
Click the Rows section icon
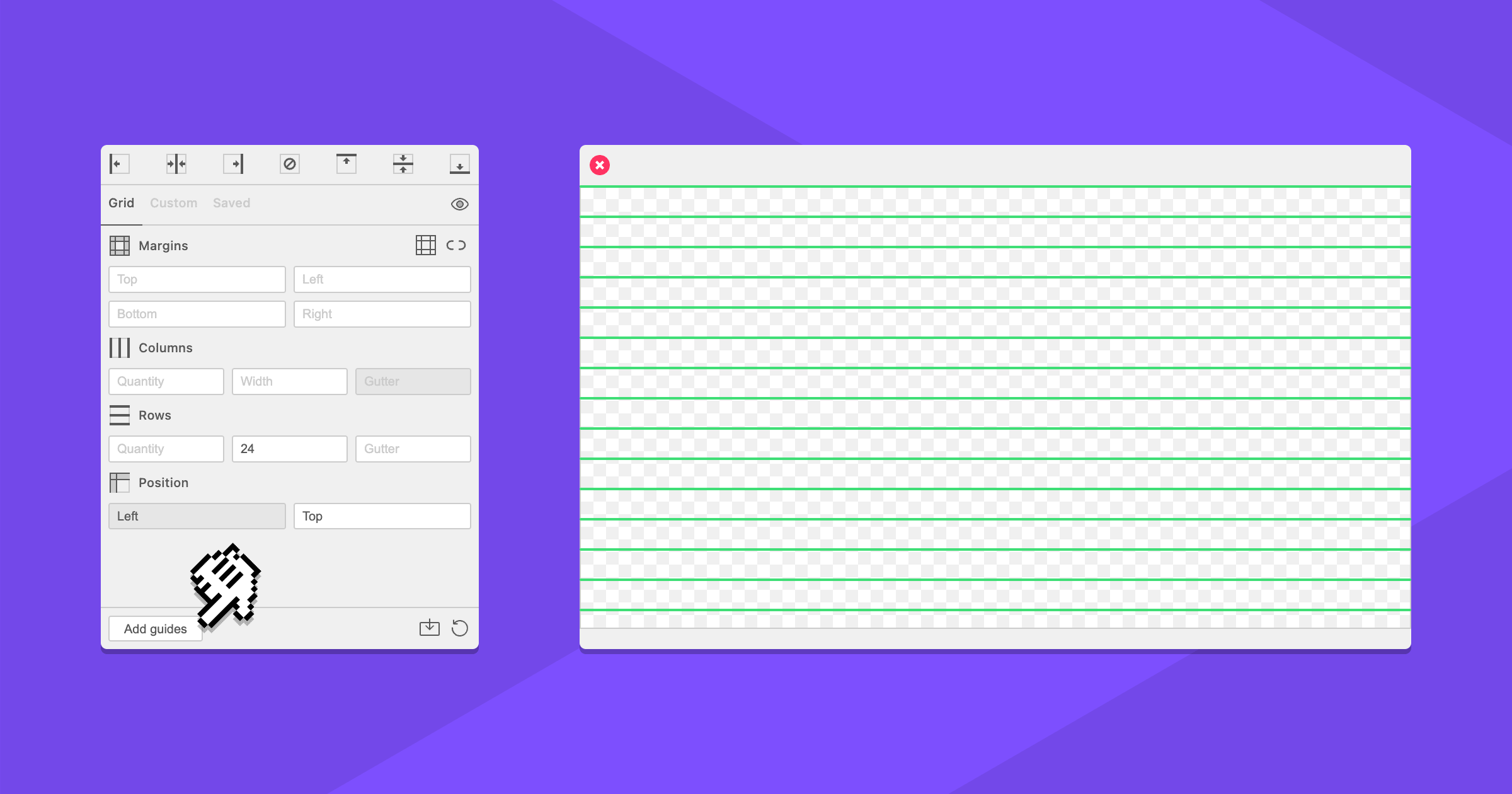point(120,415)
